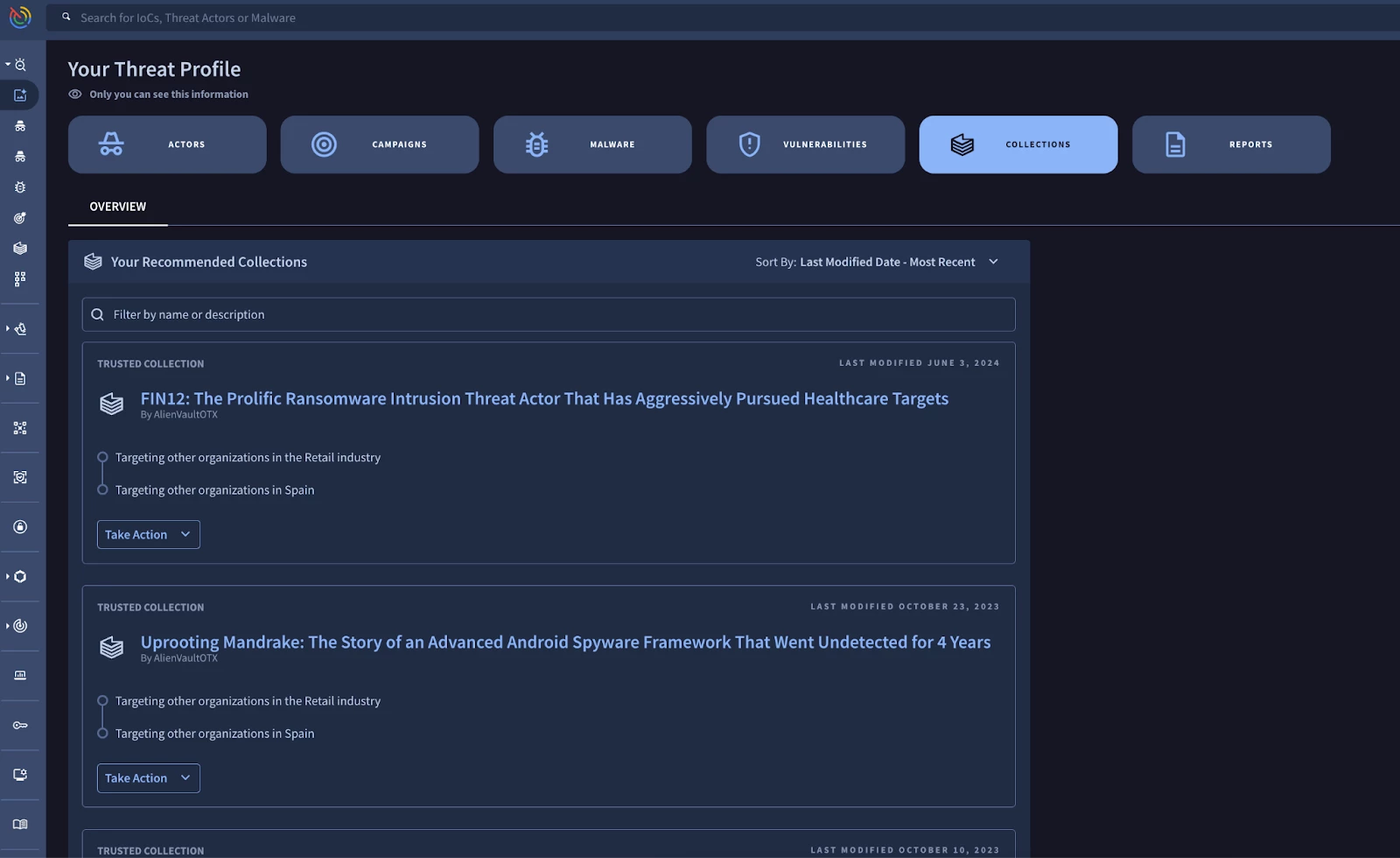Open the Uprooting Mandrake collection link

[565, 642]
